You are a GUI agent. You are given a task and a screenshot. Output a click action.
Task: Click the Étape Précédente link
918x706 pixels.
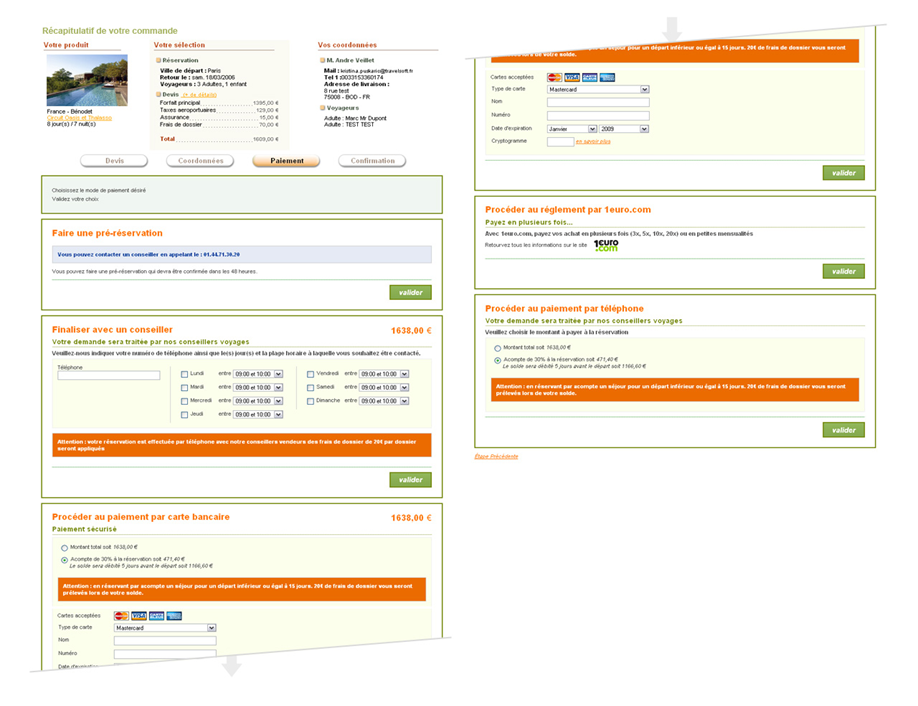click(x=496, y=456)
